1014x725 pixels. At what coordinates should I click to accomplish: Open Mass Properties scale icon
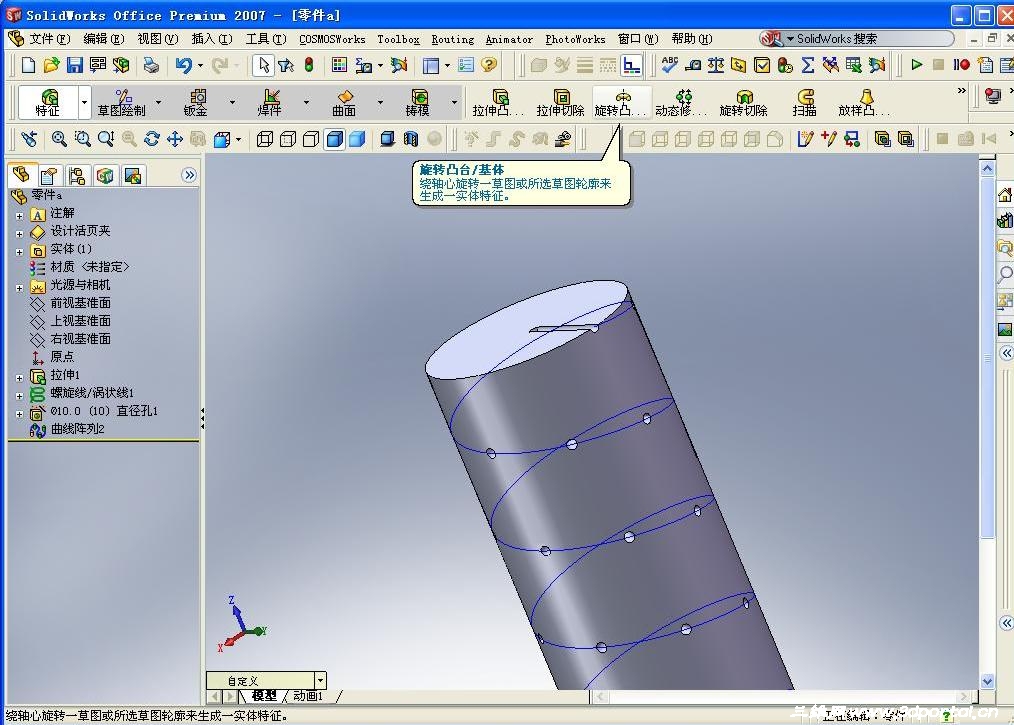coord(716,65)
